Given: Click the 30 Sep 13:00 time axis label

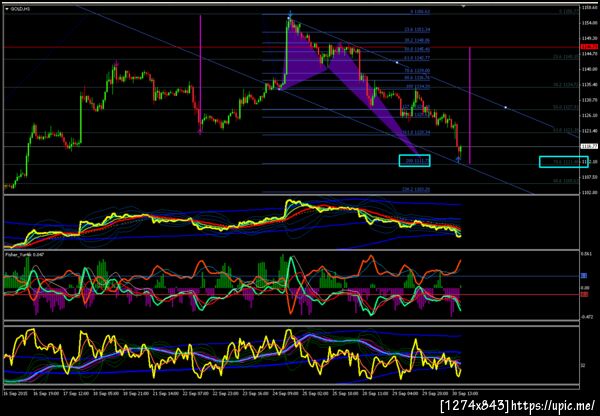Looking at the screenshot, I should pyautogui.click(x=465, y=393).
